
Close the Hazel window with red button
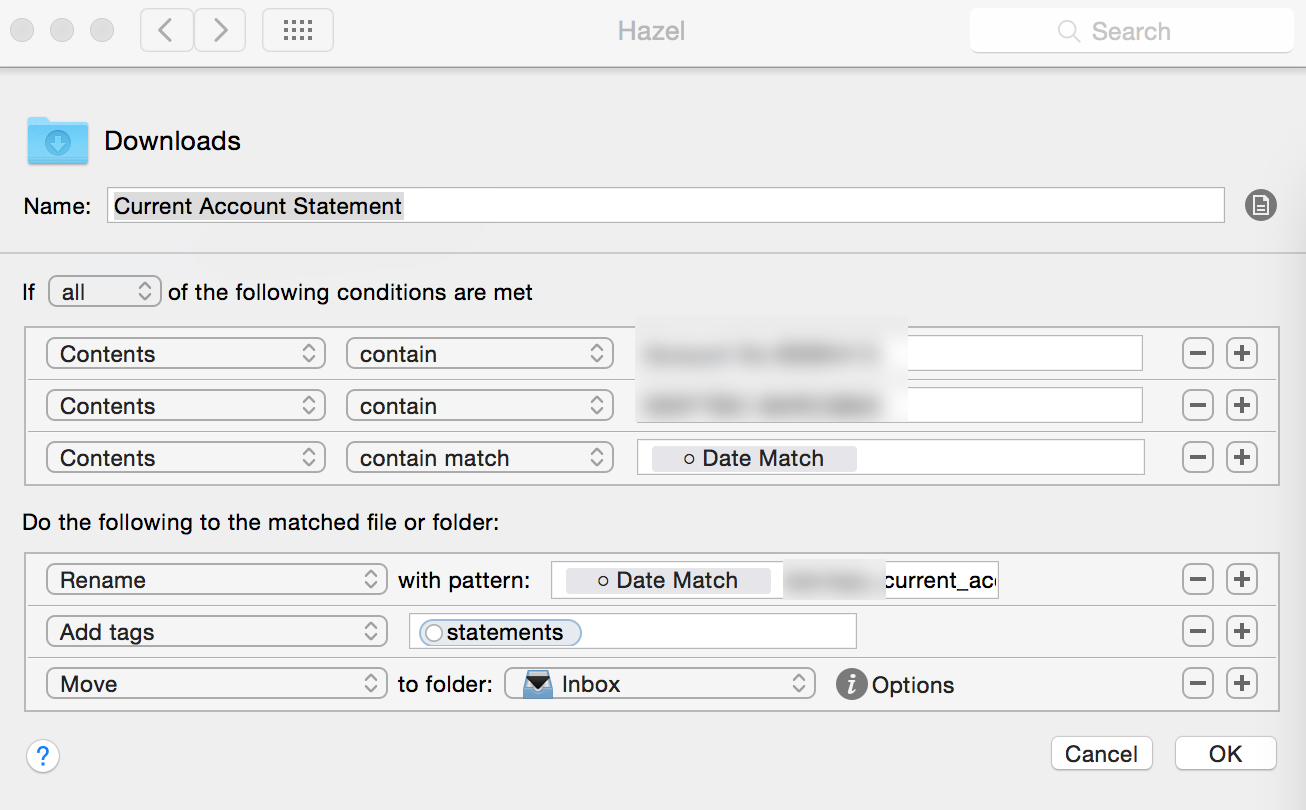click(x=23, y=30)
